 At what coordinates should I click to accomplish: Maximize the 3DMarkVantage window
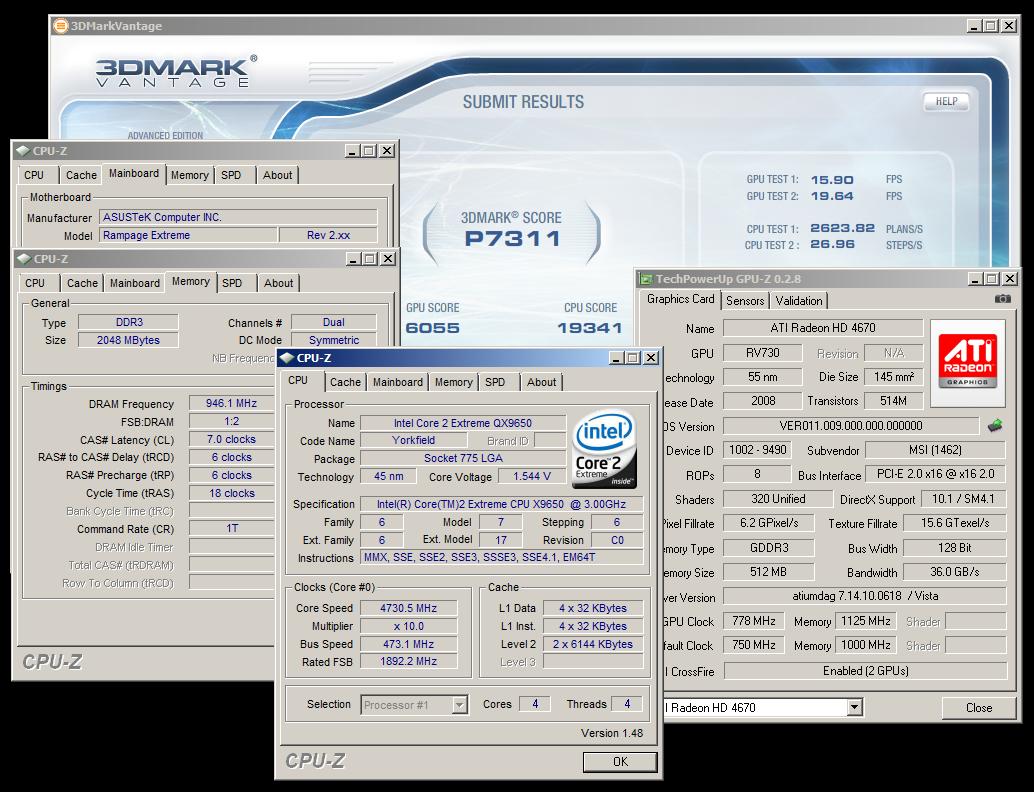(x=991, y=26)
